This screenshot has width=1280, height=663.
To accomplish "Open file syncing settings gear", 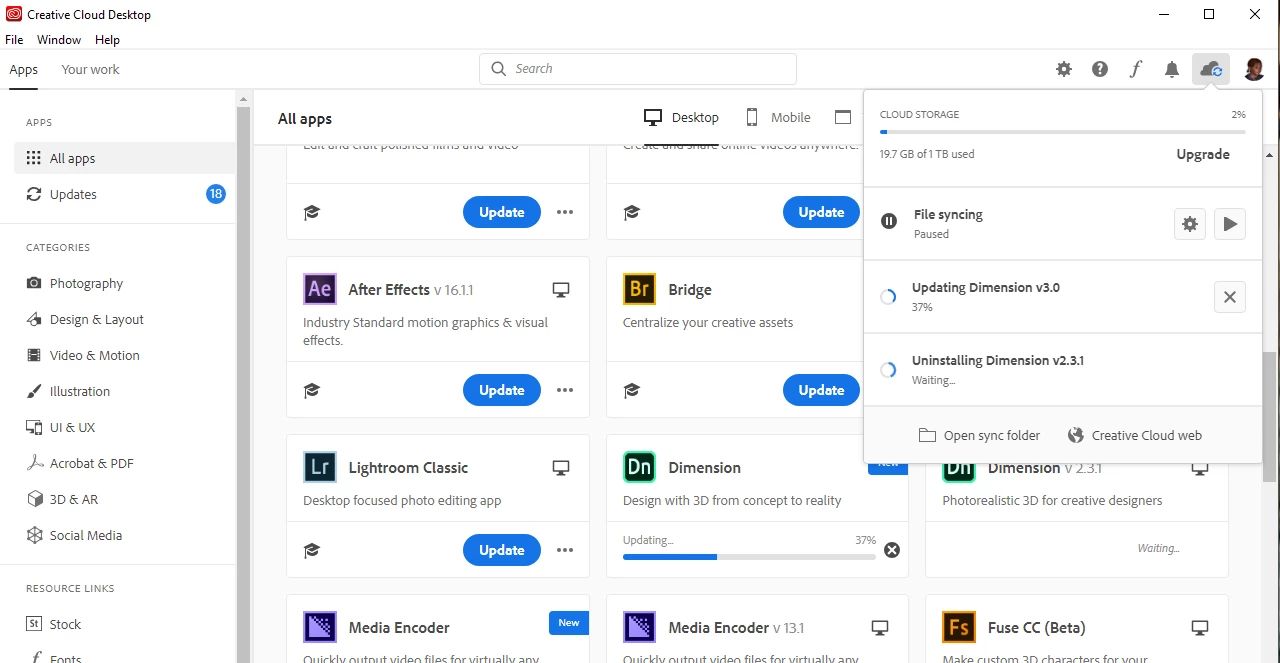I will tap(1190, 224).
